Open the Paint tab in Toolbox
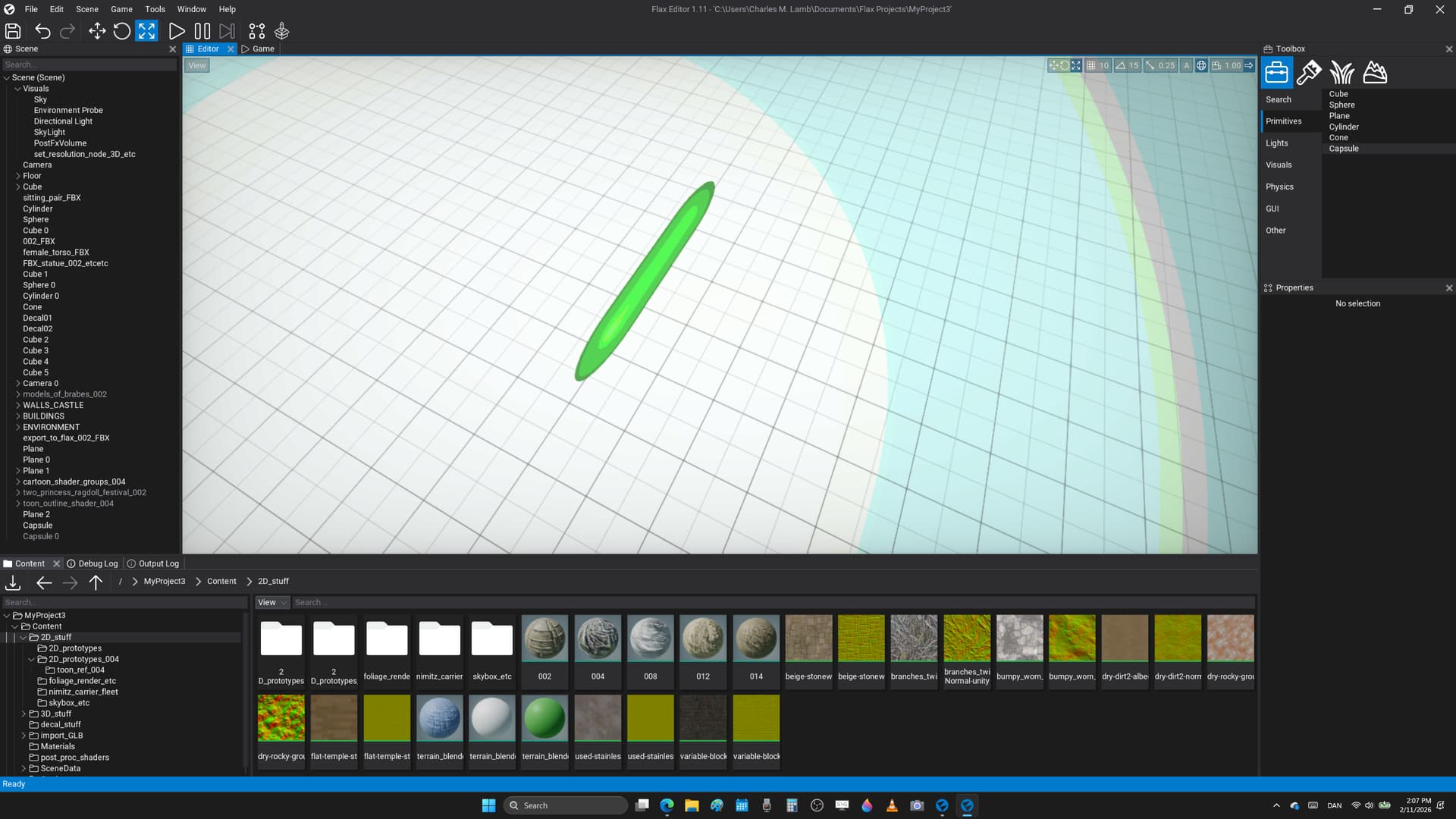Screen dimensions: 1456x819 click(1309, 73)
